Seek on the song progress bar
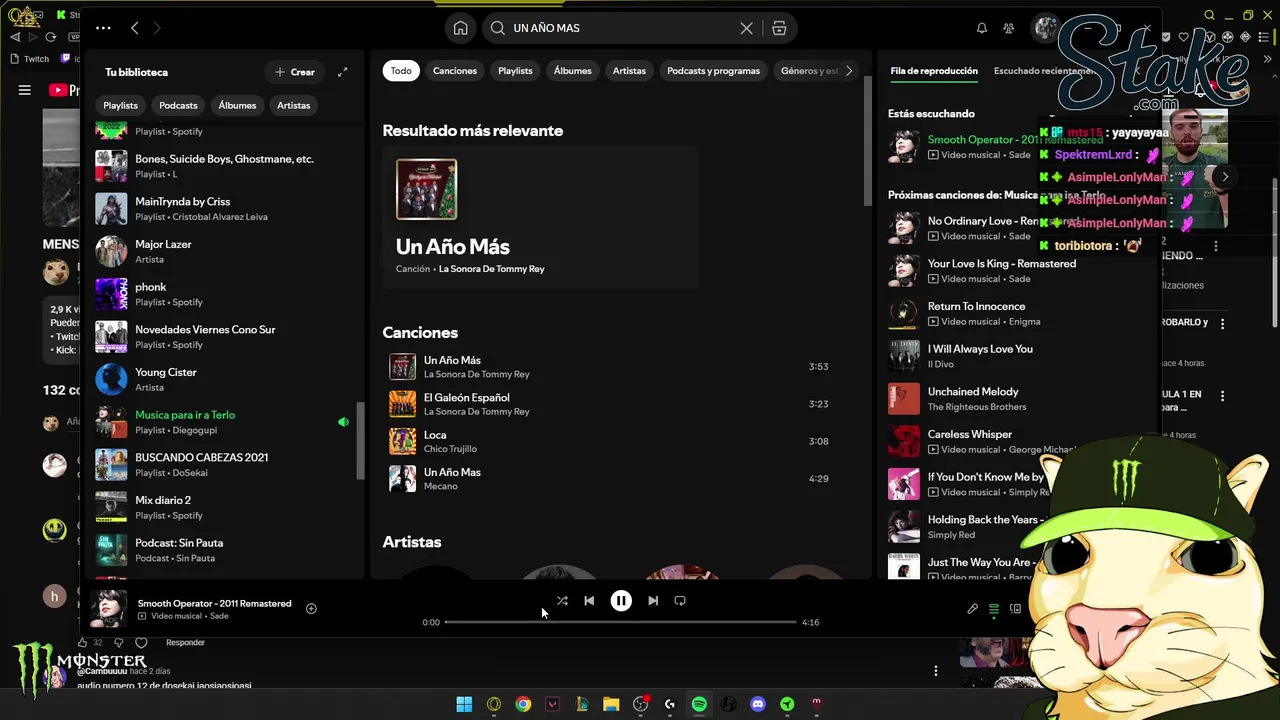The height and width of the screenshot is (720, 1280). (x=620, y=622)
